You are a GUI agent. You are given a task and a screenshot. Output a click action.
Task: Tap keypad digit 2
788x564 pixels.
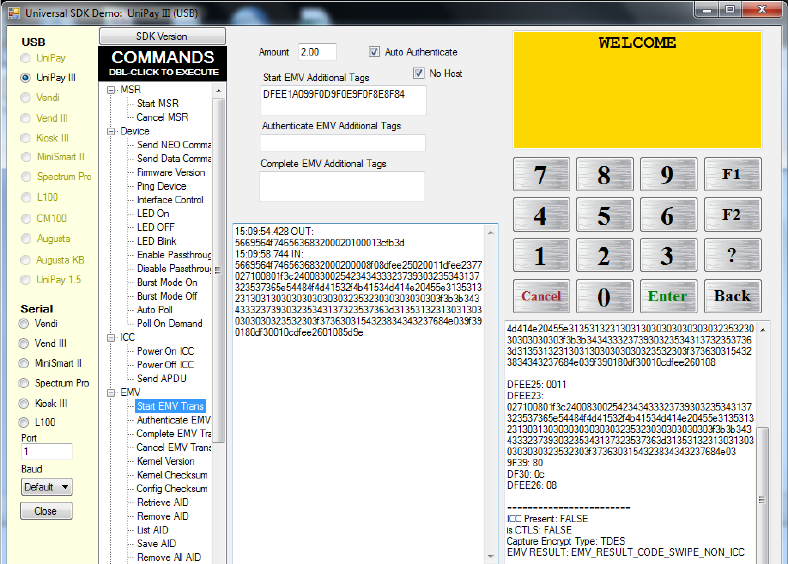[605, 255]
